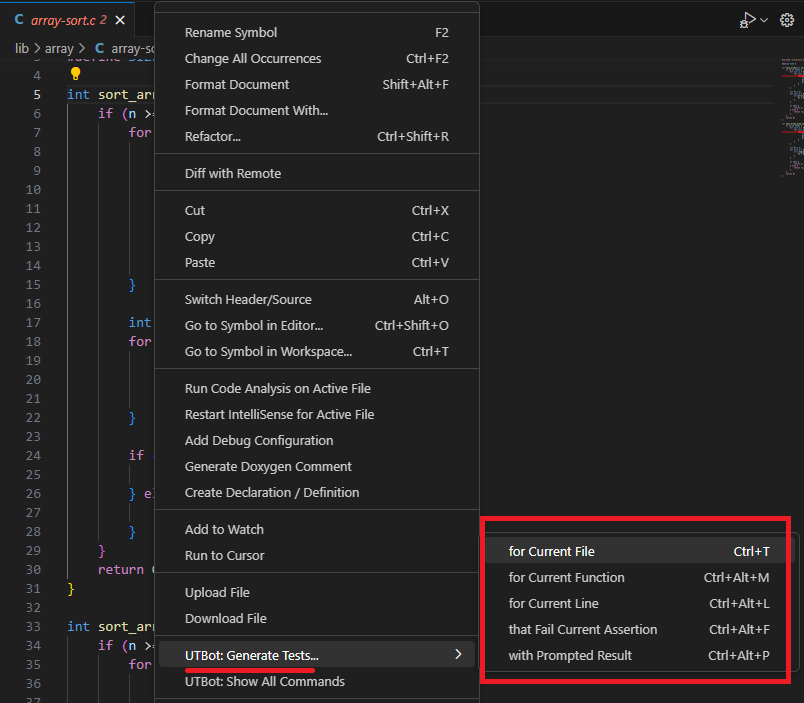
Task: Open Go to Symbol in Workspace
Action: pyautogui.click(x=268, y=352)
